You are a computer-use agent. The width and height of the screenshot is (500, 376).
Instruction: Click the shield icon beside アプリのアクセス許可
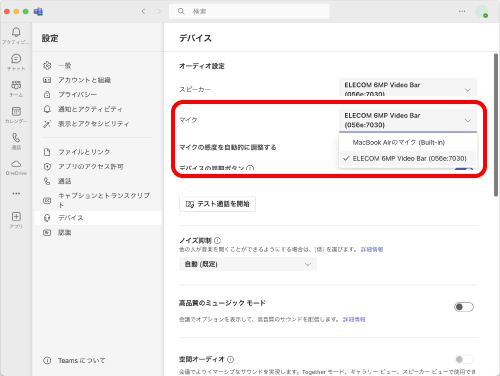tap(47, 167)
